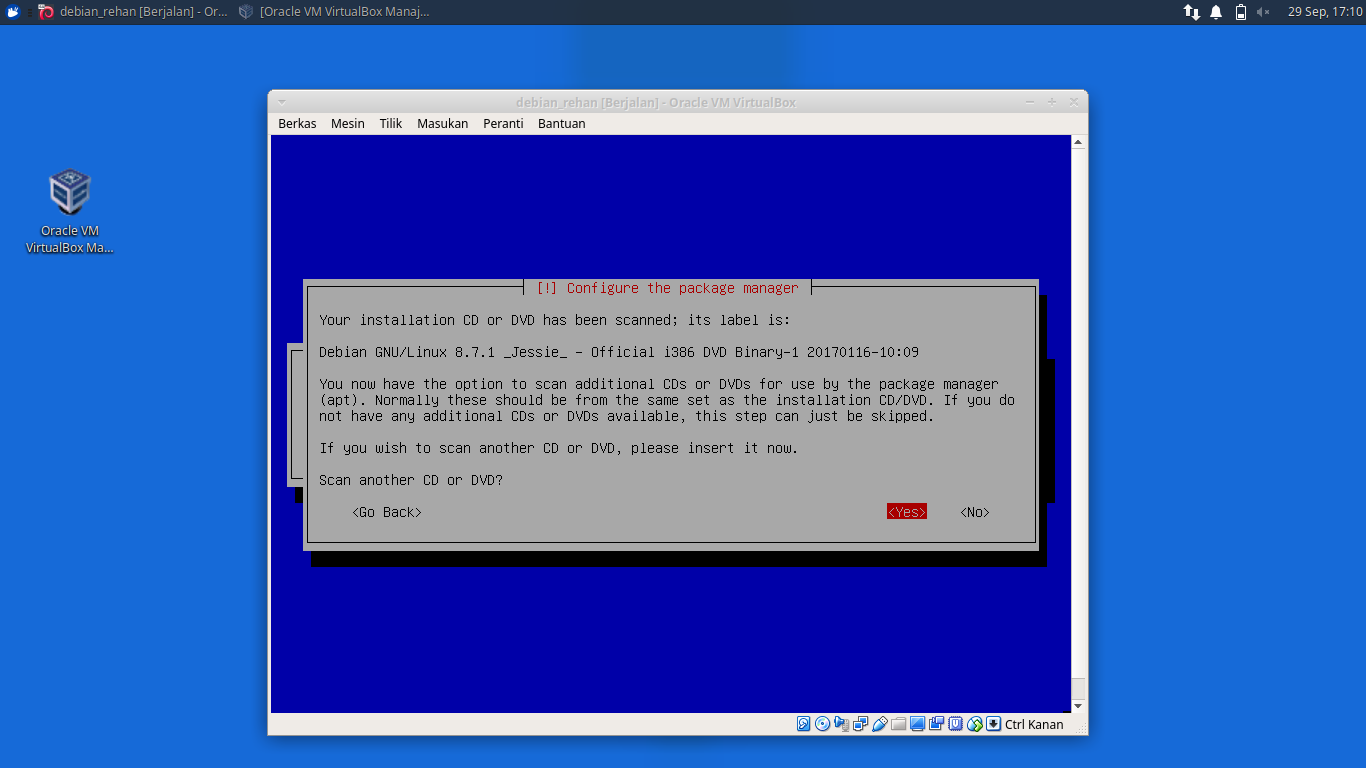Click the battery status tray icon
The image size is (1366, 768).
1240,12
